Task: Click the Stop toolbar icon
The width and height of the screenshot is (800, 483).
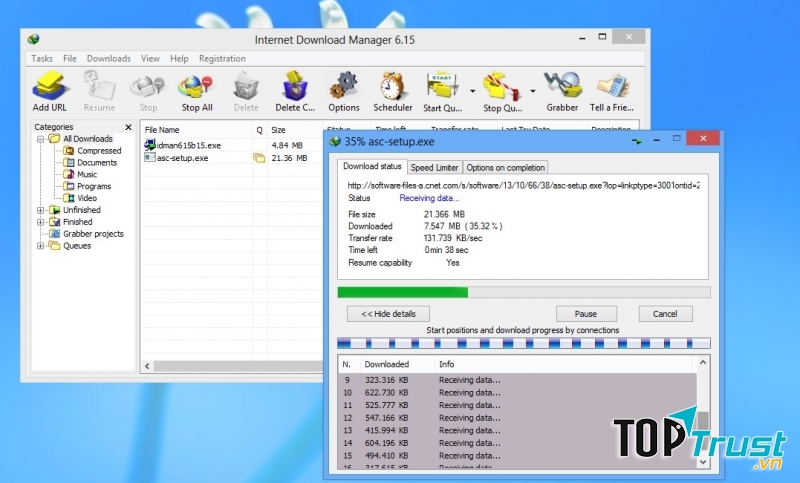Action: tap(148, 86)
